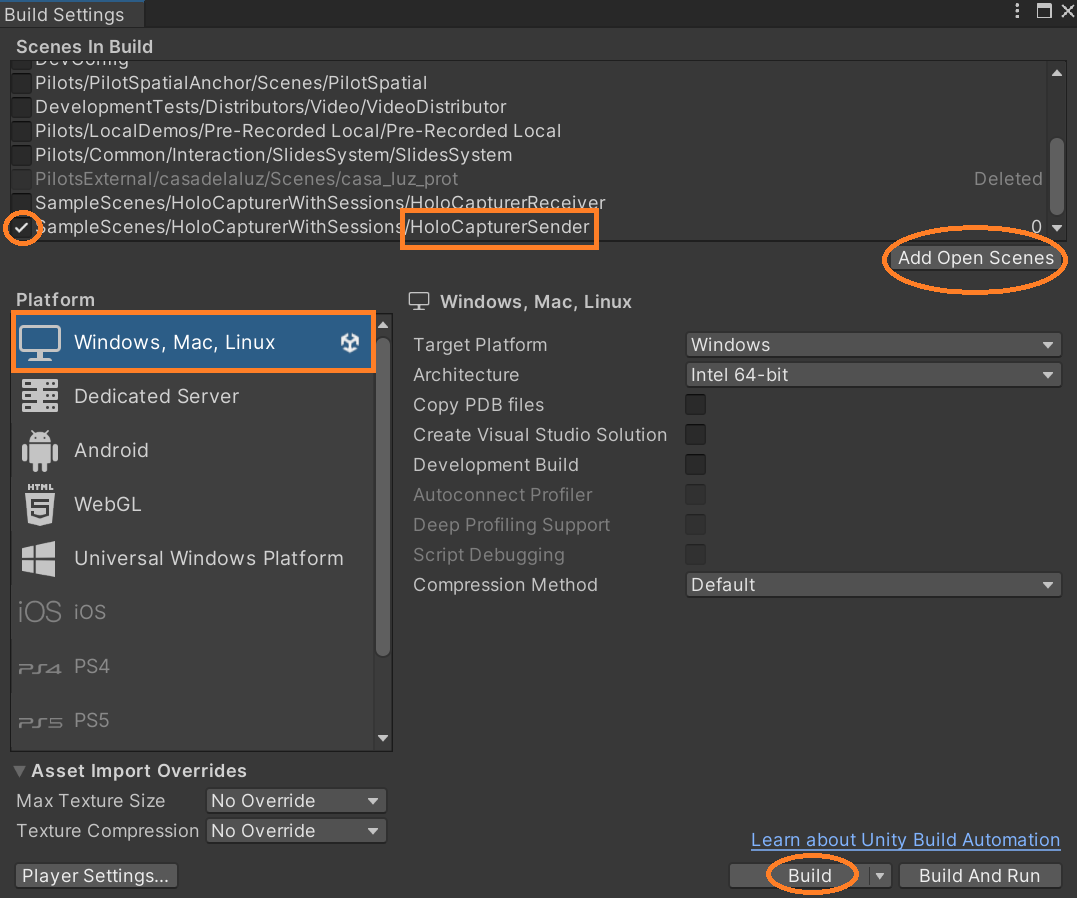Choose the Android robot platform icon
The height and width of the screenshot is (898, 1077).
(39, 450)
